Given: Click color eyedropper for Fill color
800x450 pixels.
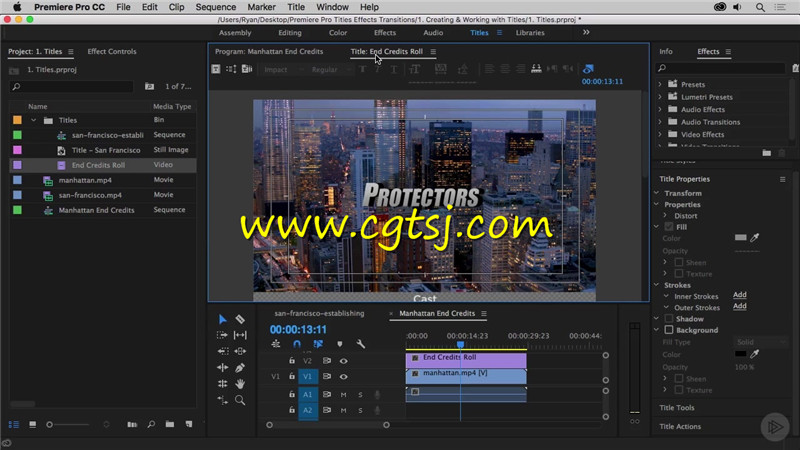Looking at the screenshot, I should pos(755,237).
